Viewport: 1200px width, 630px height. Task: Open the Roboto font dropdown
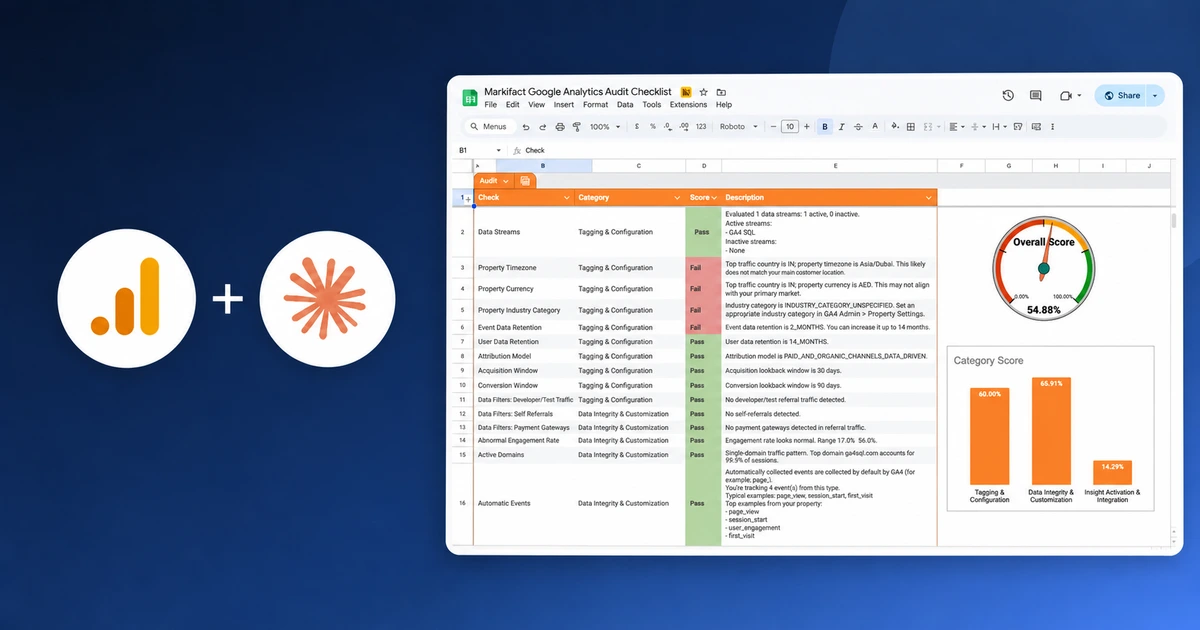(x=739, y=127)
